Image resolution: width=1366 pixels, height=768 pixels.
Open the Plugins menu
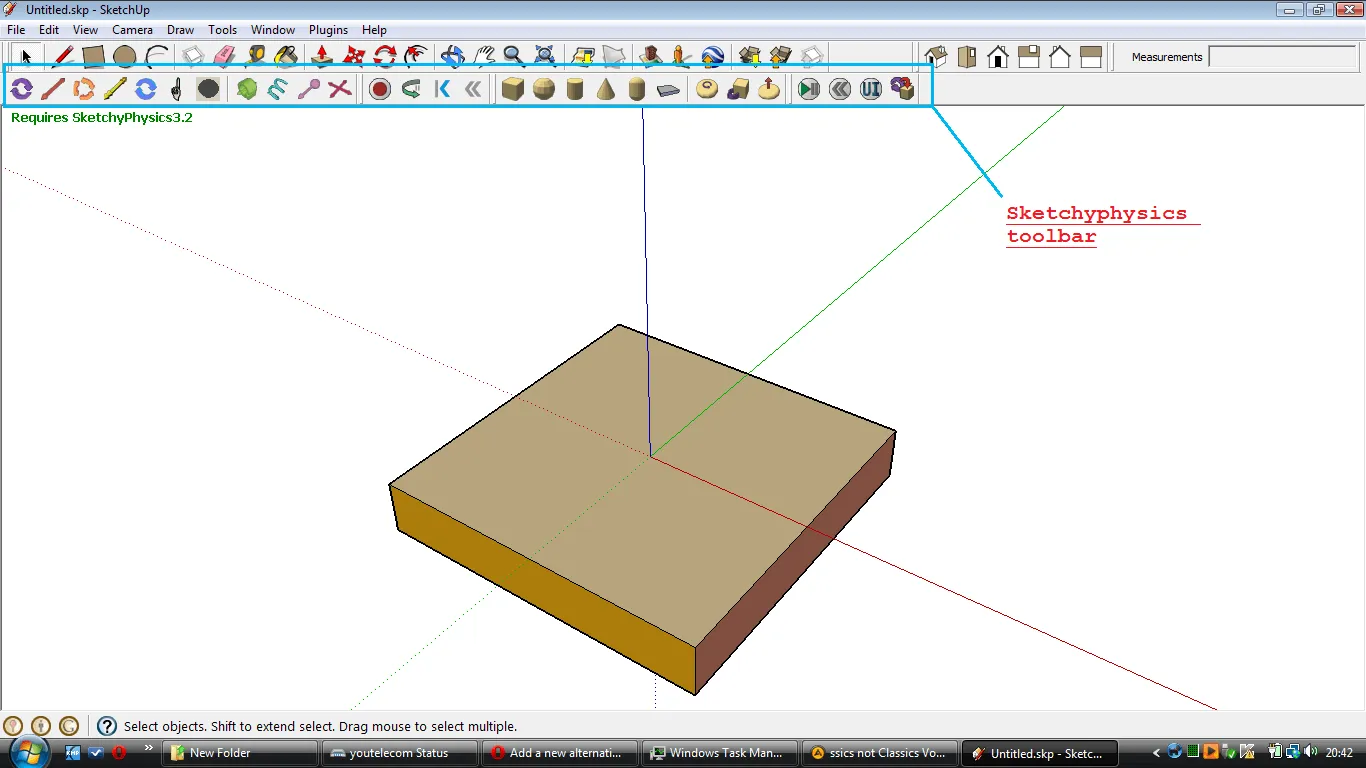pos(328,29)
